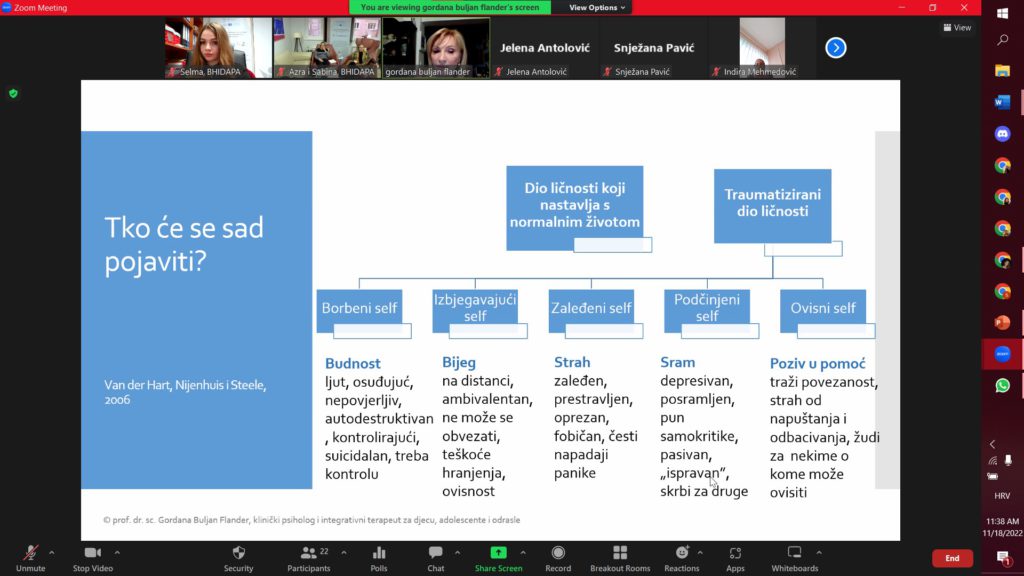Expand audio options arrow next to Unmute
The height and width of the screenshot is (576, 1024).
click(52, 552)
